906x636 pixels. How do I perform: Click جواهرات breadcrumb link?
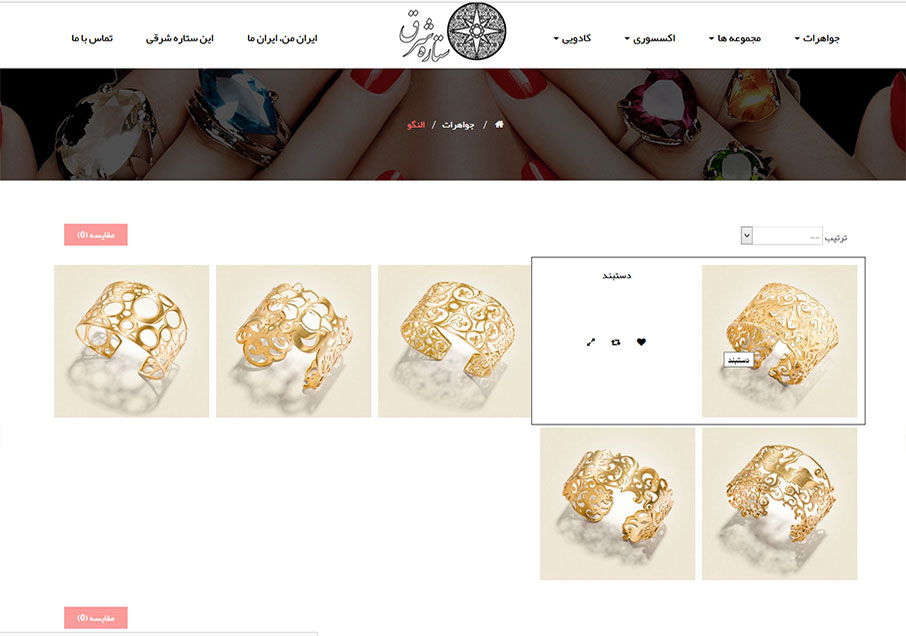tap(458, 125)
